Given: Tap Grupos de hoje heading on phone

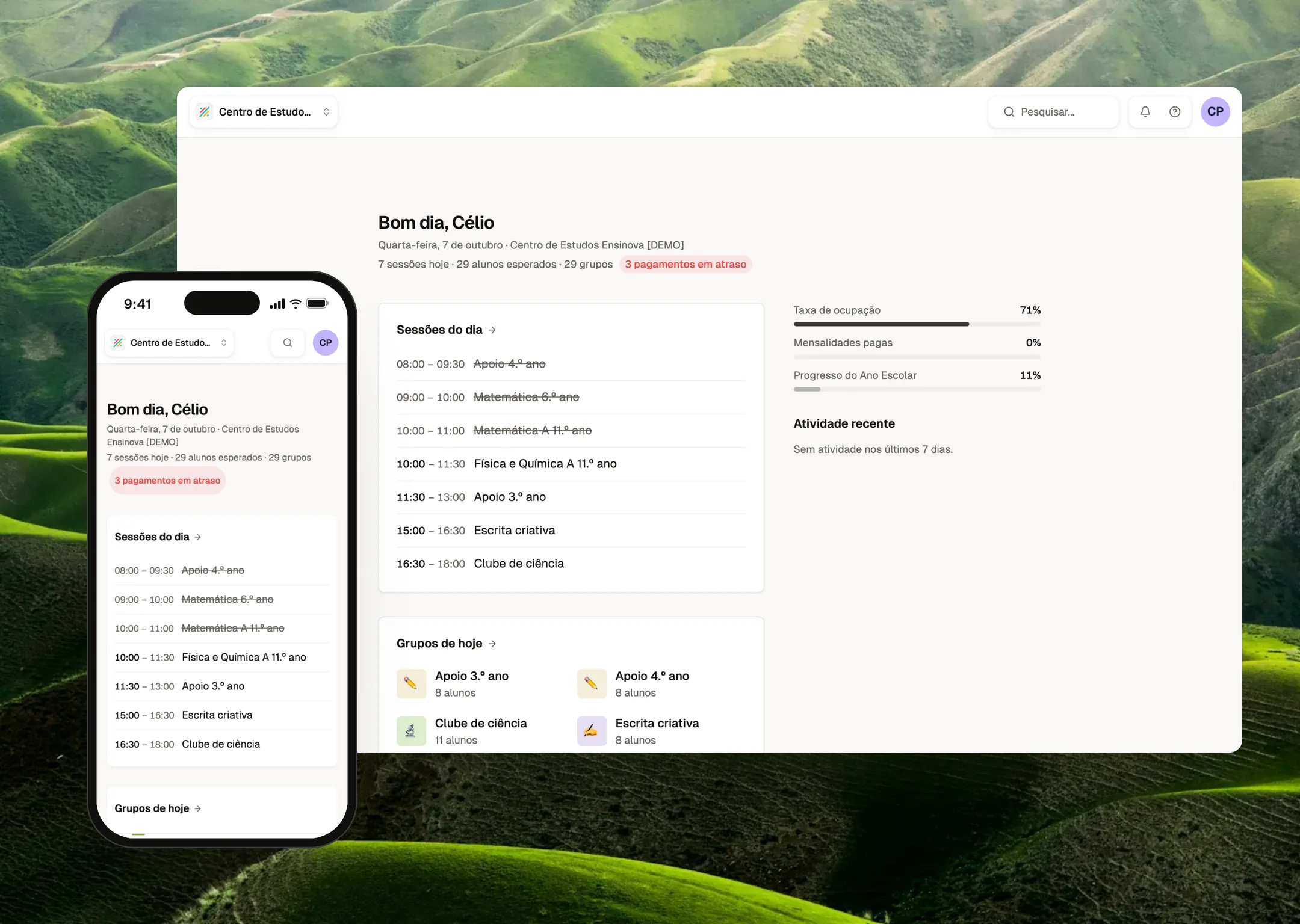Looking at the screenshot, I should click(x=152, y=809).
